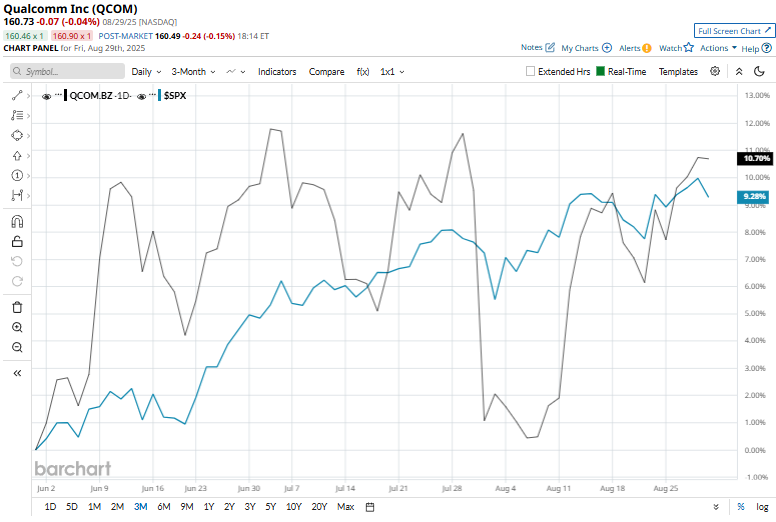Enable the magnet snap tool
Image resolution: width=776 pixels, height=522 pixels.
point(17,222)
